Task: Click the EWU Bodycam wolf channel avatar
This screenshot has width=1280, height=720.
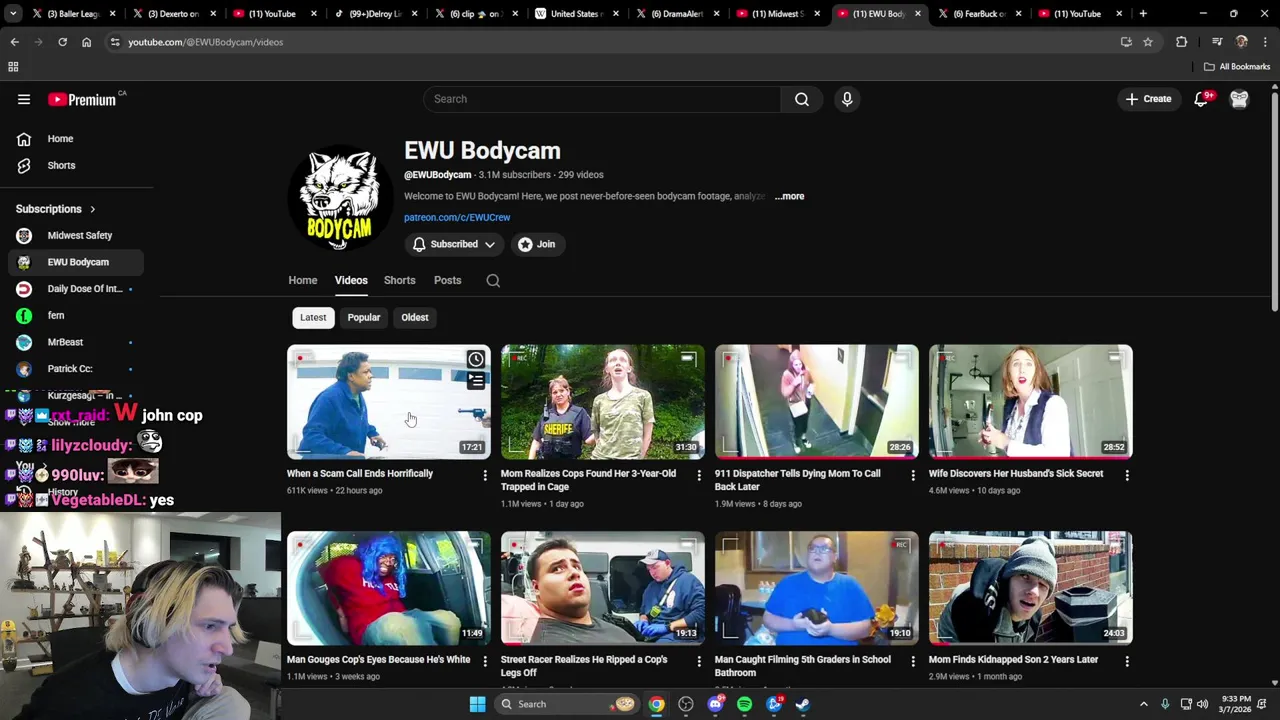Action: [340, 197]
